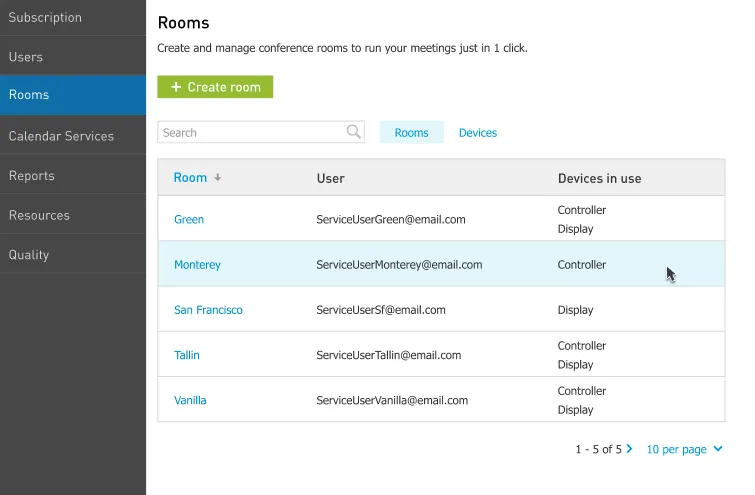
Task: Click the 1 - 5 of 5 pagination text
Action: click(599, 449)
